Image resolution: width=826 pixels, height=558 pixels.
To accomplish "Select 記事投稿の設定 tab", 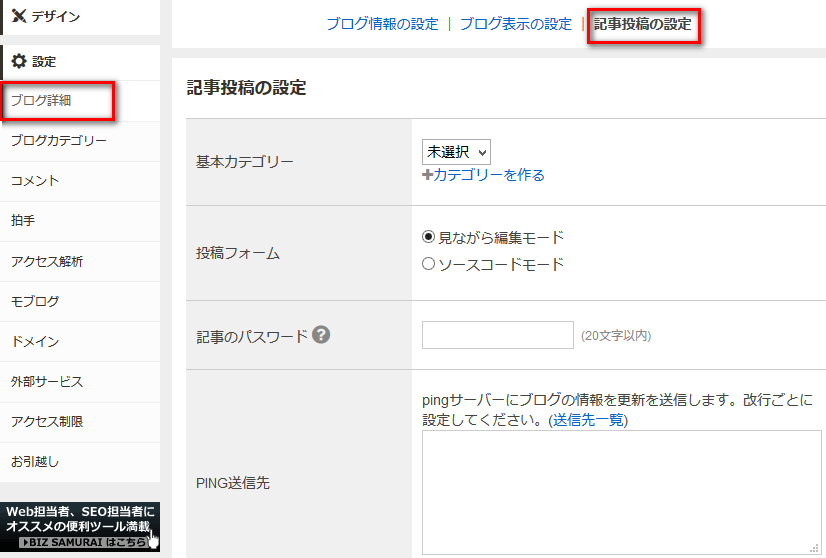I will pos(643,24).
